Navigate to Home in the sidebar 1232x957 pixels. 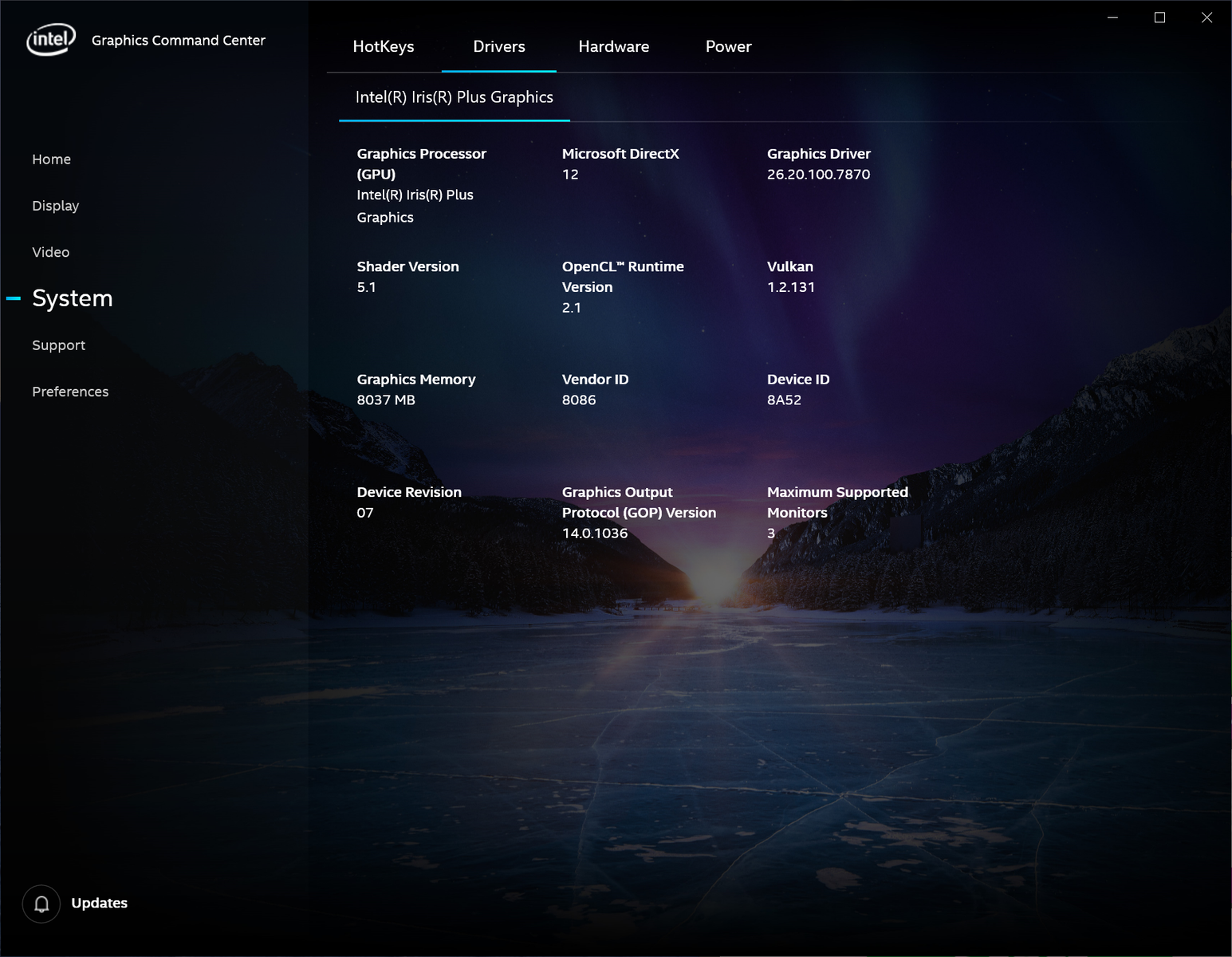tap(51, 159)
